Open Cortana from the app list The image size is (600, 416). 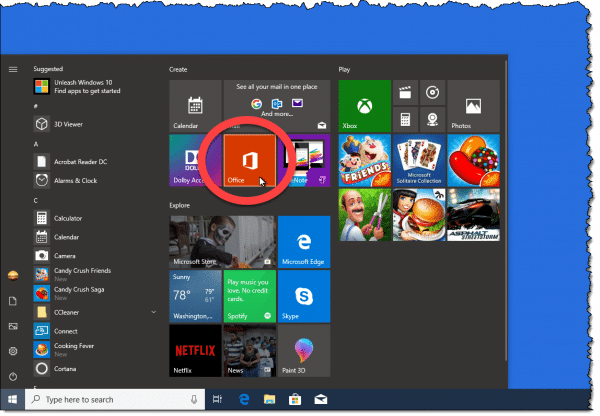tap(96, 369)
